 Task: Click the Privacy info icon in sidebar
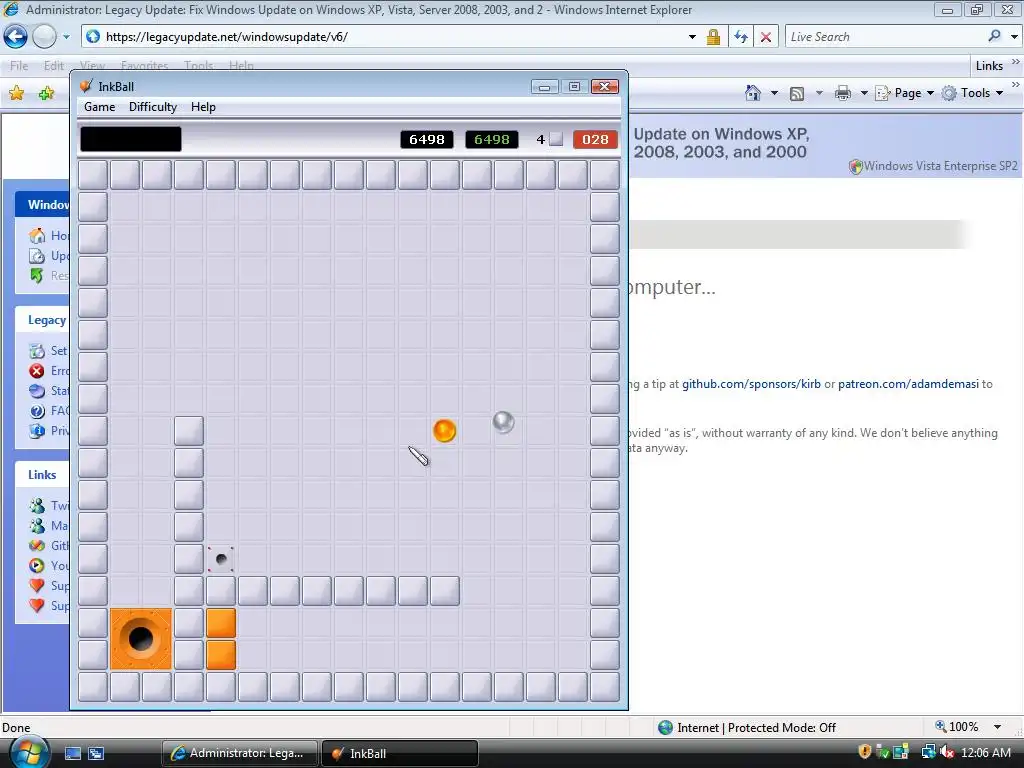click(37, 430)
